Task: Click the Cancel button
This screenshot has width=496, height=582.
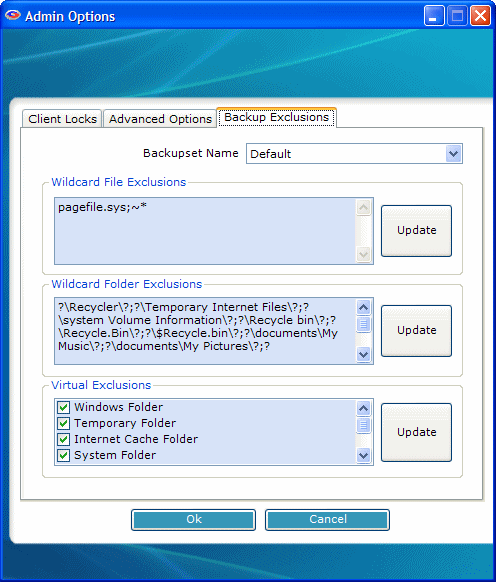Action: pos(327,520)
